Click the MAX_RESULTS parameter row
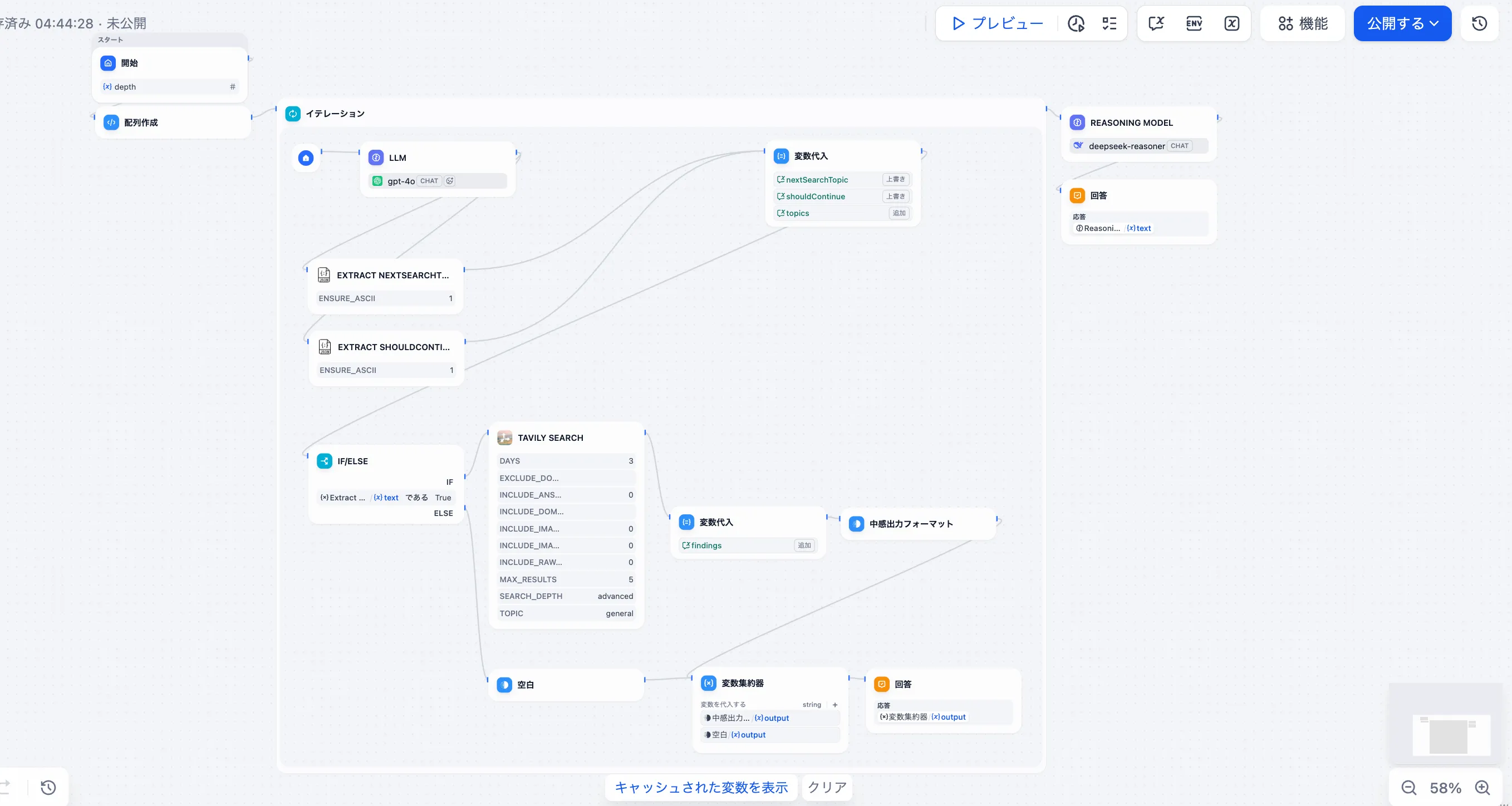This screenshot has width=1512, height=806. (566, 579)
